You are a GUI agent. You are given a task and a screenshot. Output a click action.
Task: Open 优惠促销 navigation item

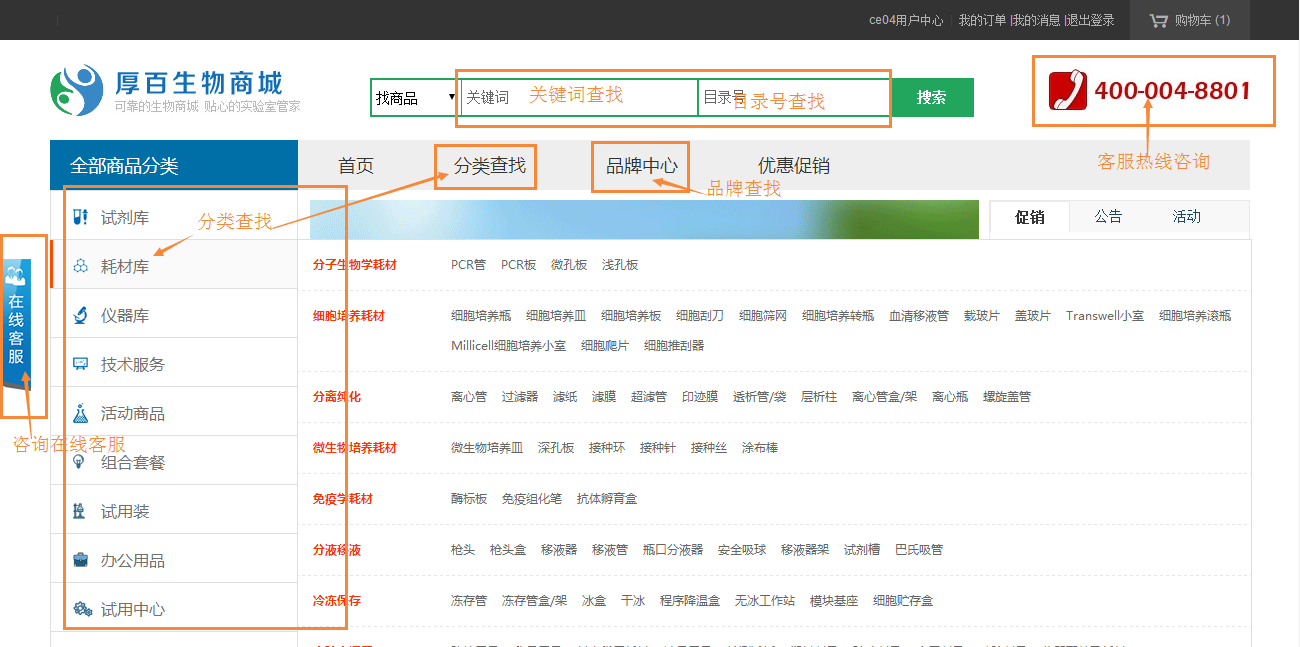coord(793,166)
